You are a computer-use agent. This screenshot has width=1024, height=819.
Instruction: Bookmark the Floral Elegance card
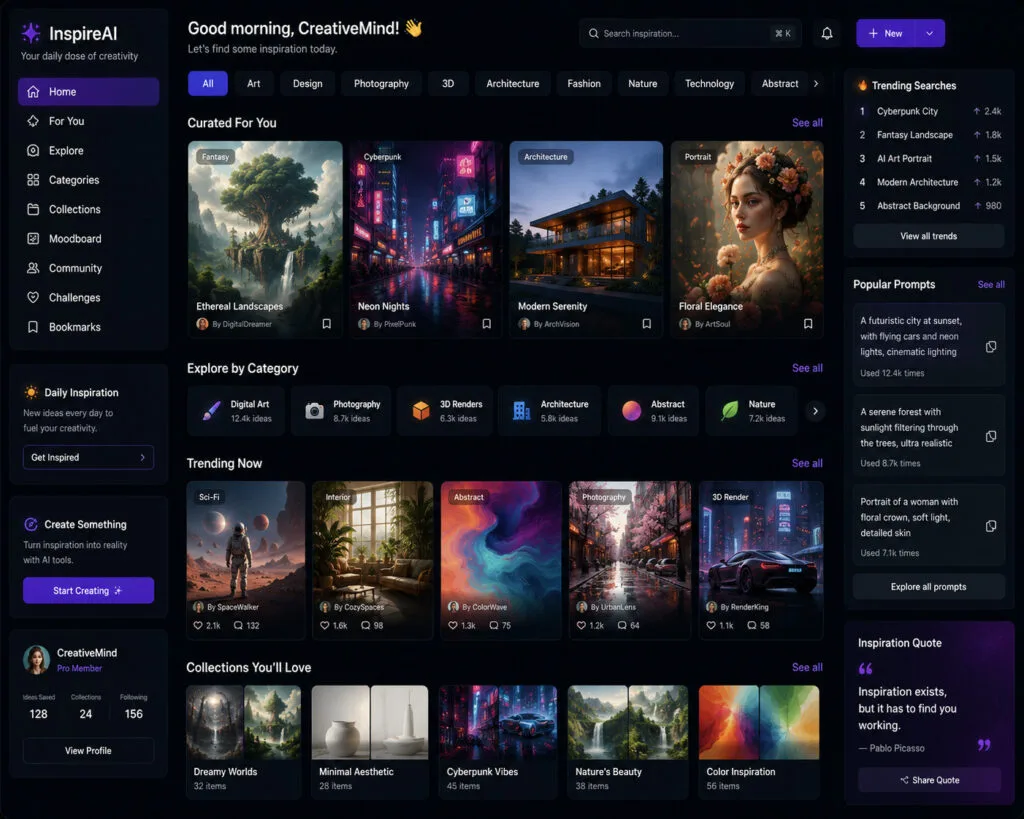pyautogui.click(x=808, y=324)
